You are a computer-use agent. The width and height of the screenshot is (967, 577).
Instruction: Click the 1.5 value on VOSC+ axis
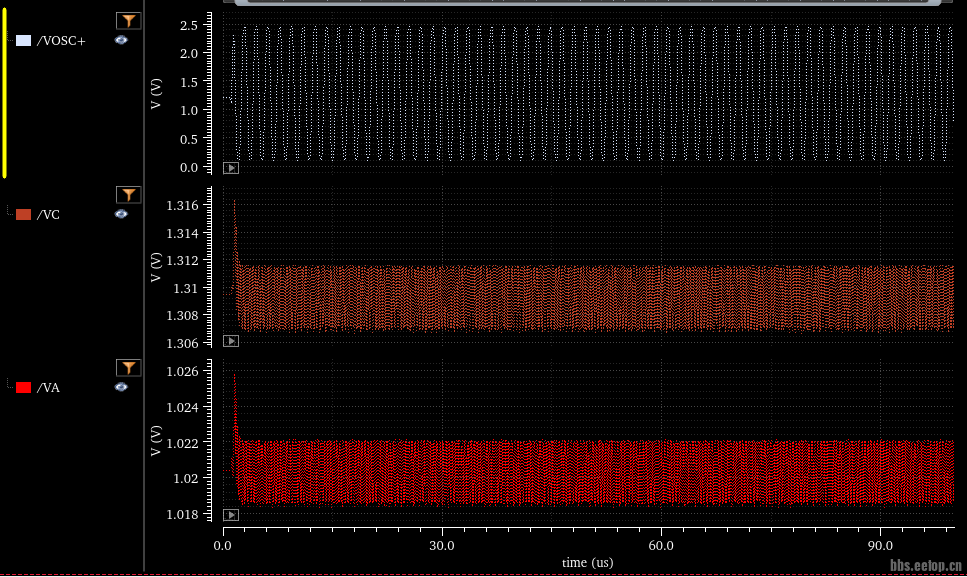[189, 82]
